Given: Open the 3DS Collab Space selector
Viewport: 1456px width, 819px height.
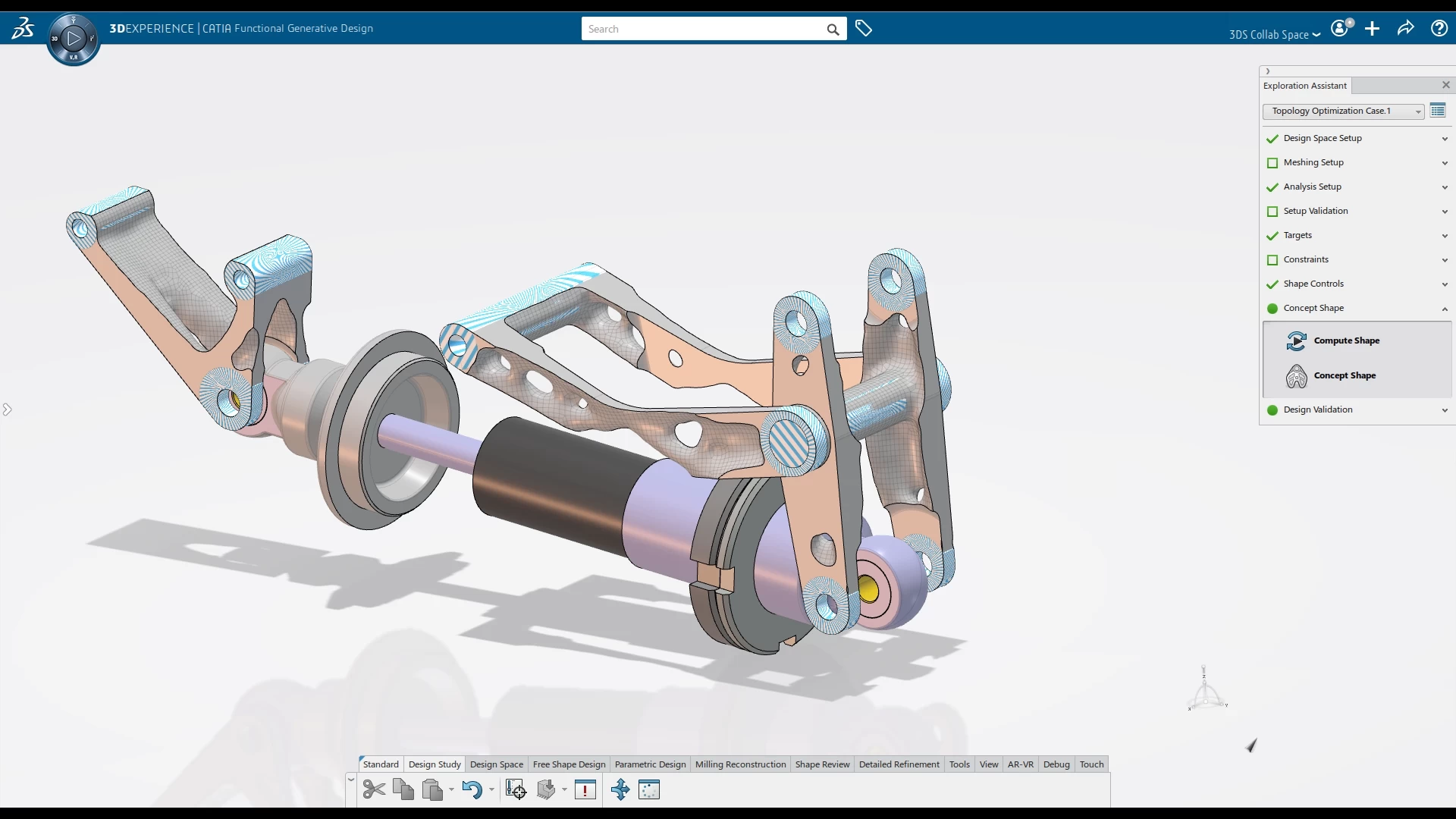Looking at the screenshot, I should click(x=1274, y=34).
